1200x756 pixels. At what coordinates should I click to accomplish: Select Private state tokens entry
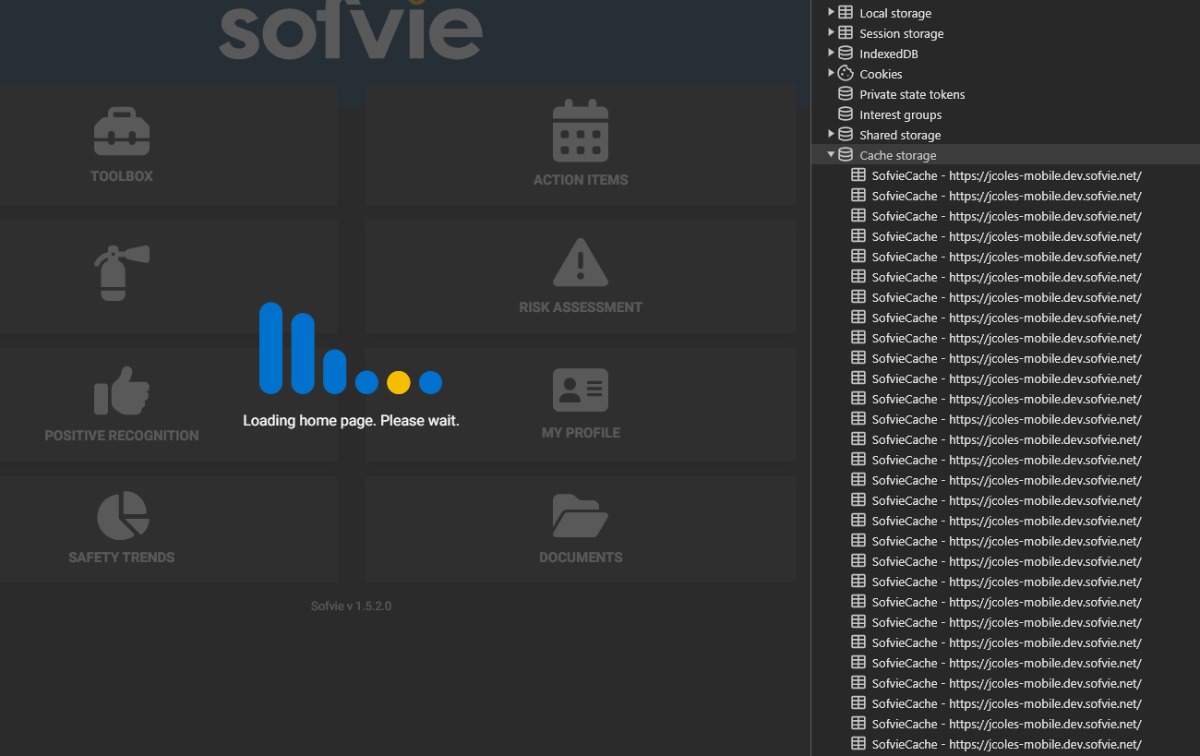912,94
